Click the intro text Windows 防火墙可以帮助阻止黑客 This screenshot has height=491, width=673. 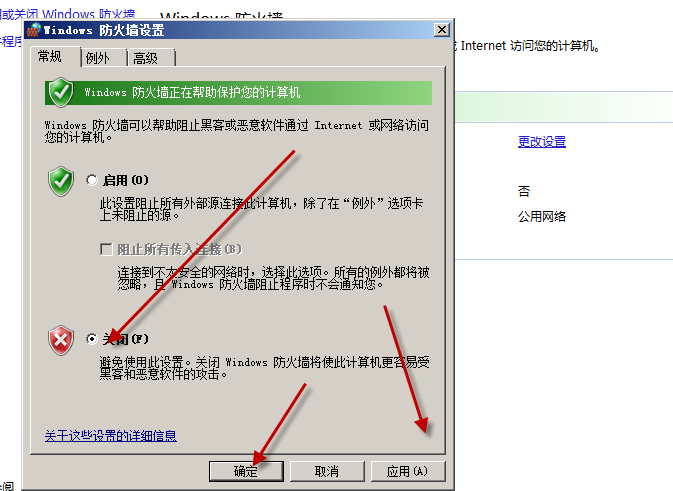236,131
